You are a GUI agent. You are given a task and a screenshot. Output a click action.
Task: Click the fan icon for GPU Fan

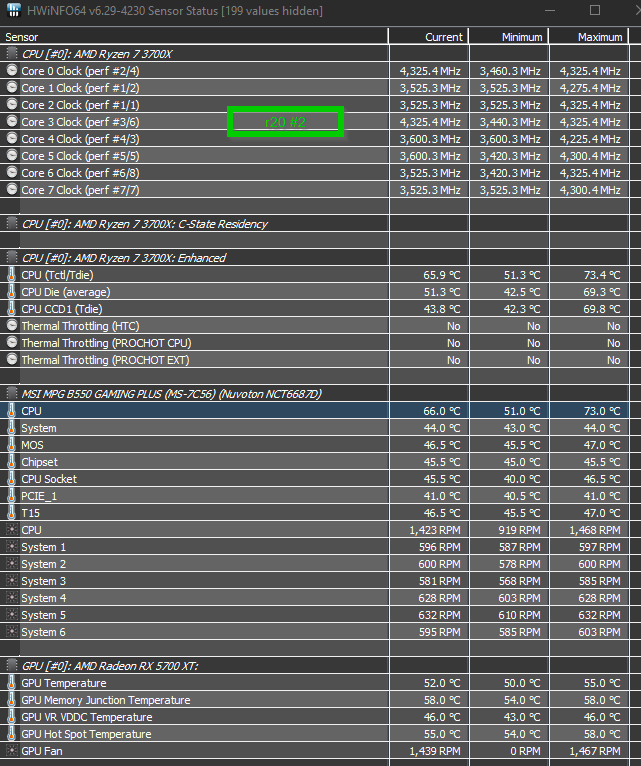pyautogui.click(x=12, y=751)
